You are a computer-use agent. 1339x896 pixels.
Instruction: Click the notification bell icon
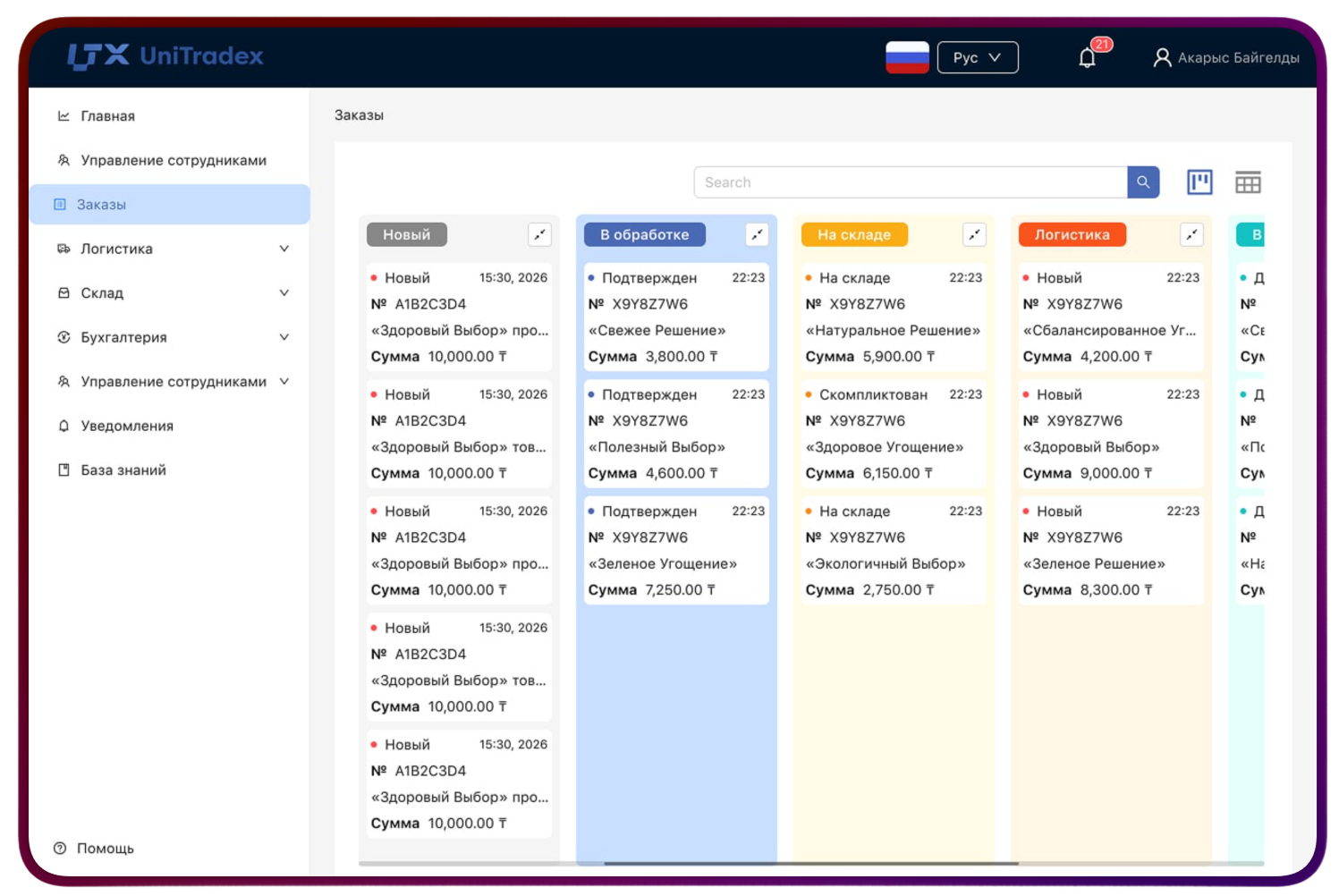1087,58
